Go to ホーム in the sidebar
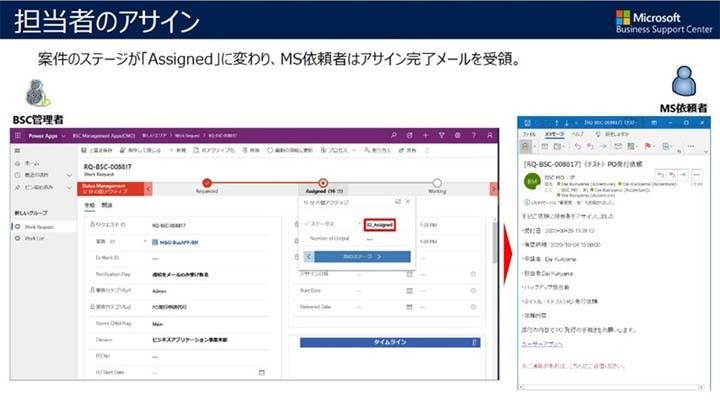Image resolution: width=720 pixels, height=400 pixels. [27, 163]
